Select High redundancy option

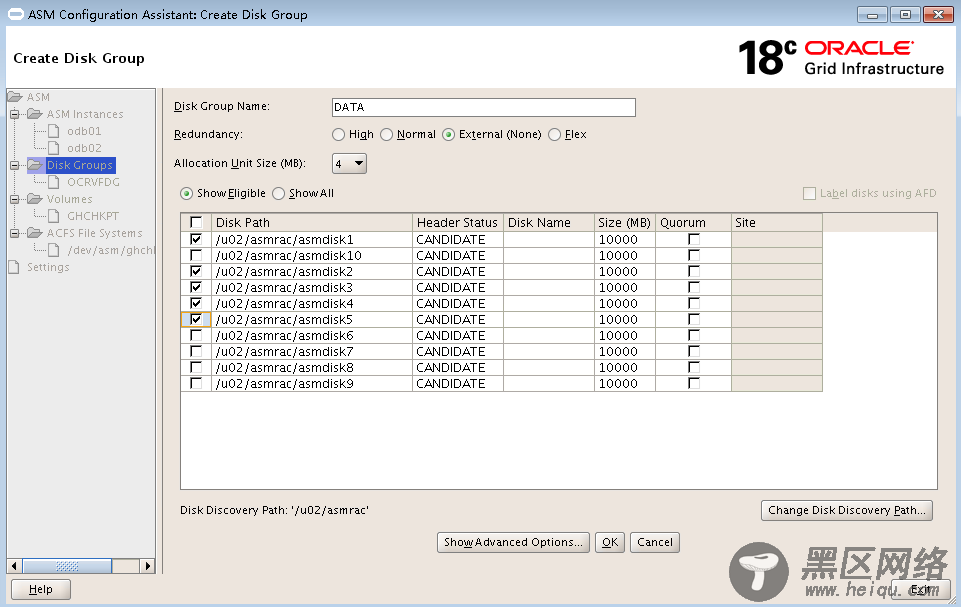tap(338, 134)
